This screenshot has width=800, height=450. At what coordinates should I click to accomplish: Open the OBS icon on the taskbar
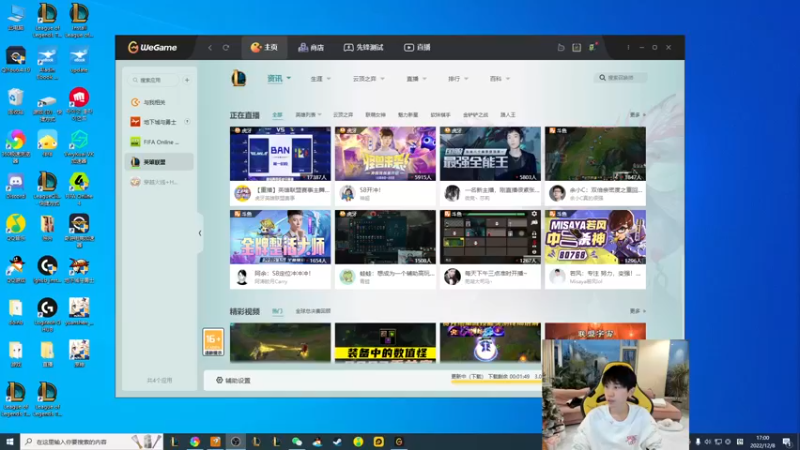[235, 441]
